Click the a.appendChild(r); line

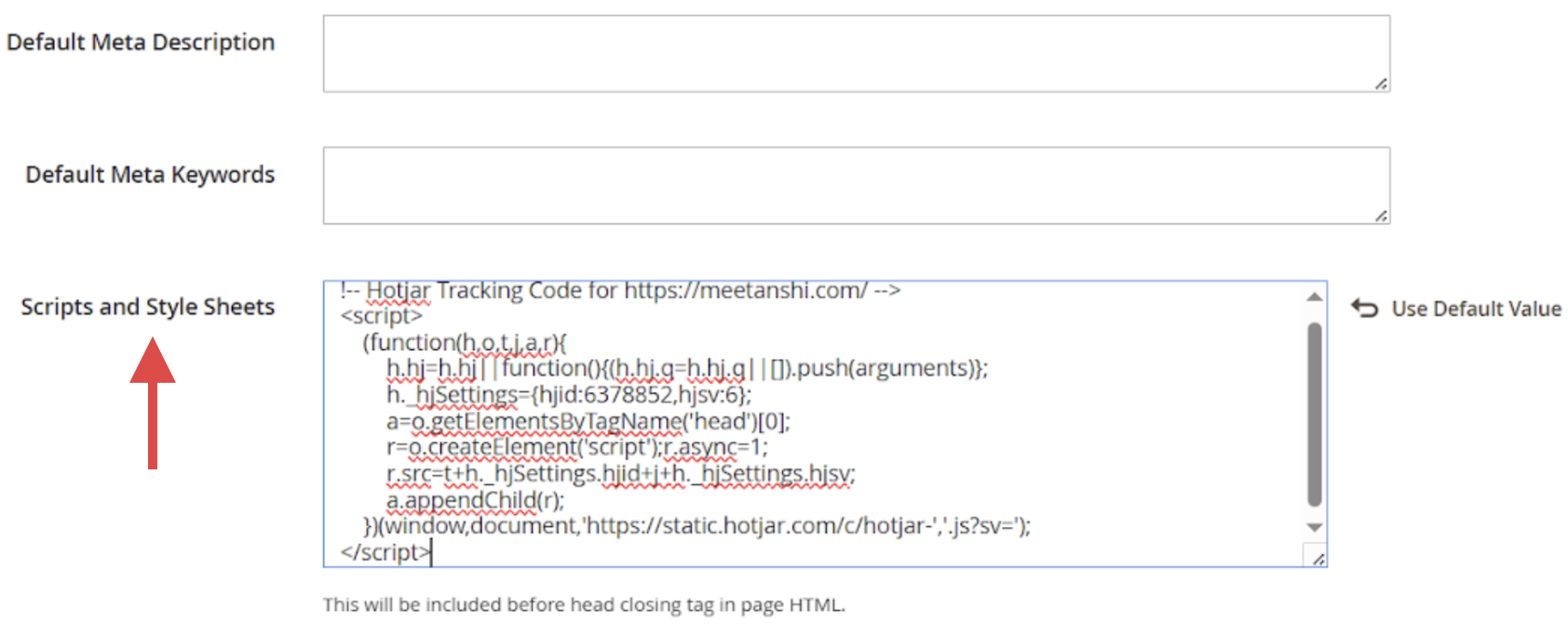[475, 500]
